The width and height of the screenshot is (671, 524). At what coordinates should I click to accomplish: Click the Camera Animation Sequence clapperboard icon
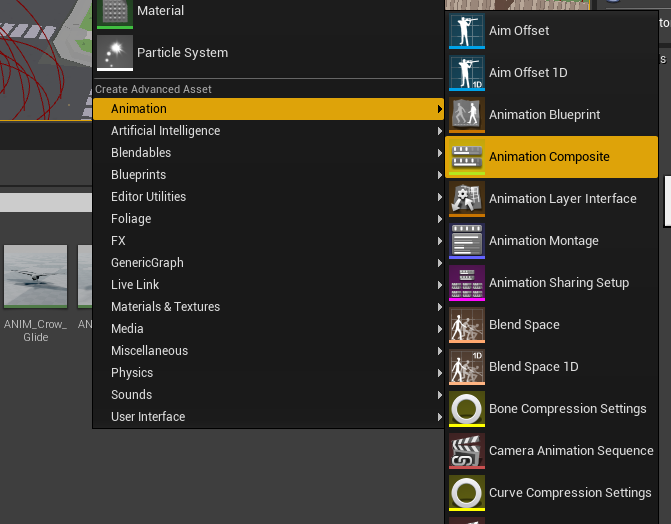coord(466,450)
